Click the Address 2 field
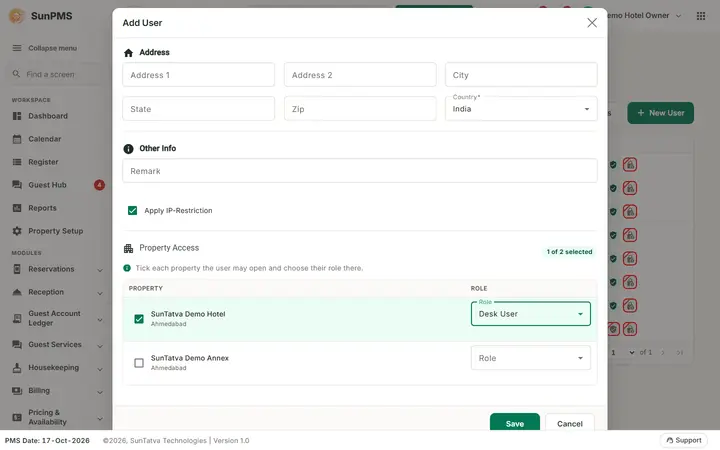Viewport: 720px width, 450px height. coord(360,75)
